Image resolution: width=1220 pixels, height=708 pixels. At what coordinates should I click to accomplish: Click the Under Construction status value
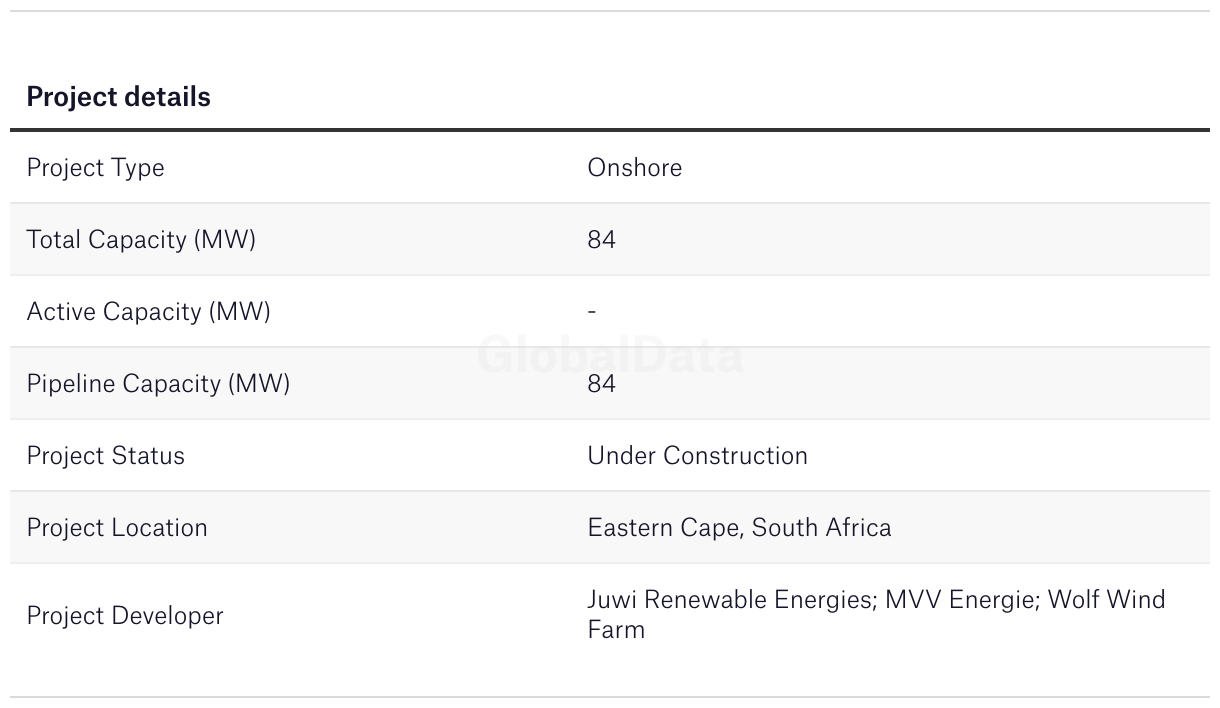click(697, 456)
